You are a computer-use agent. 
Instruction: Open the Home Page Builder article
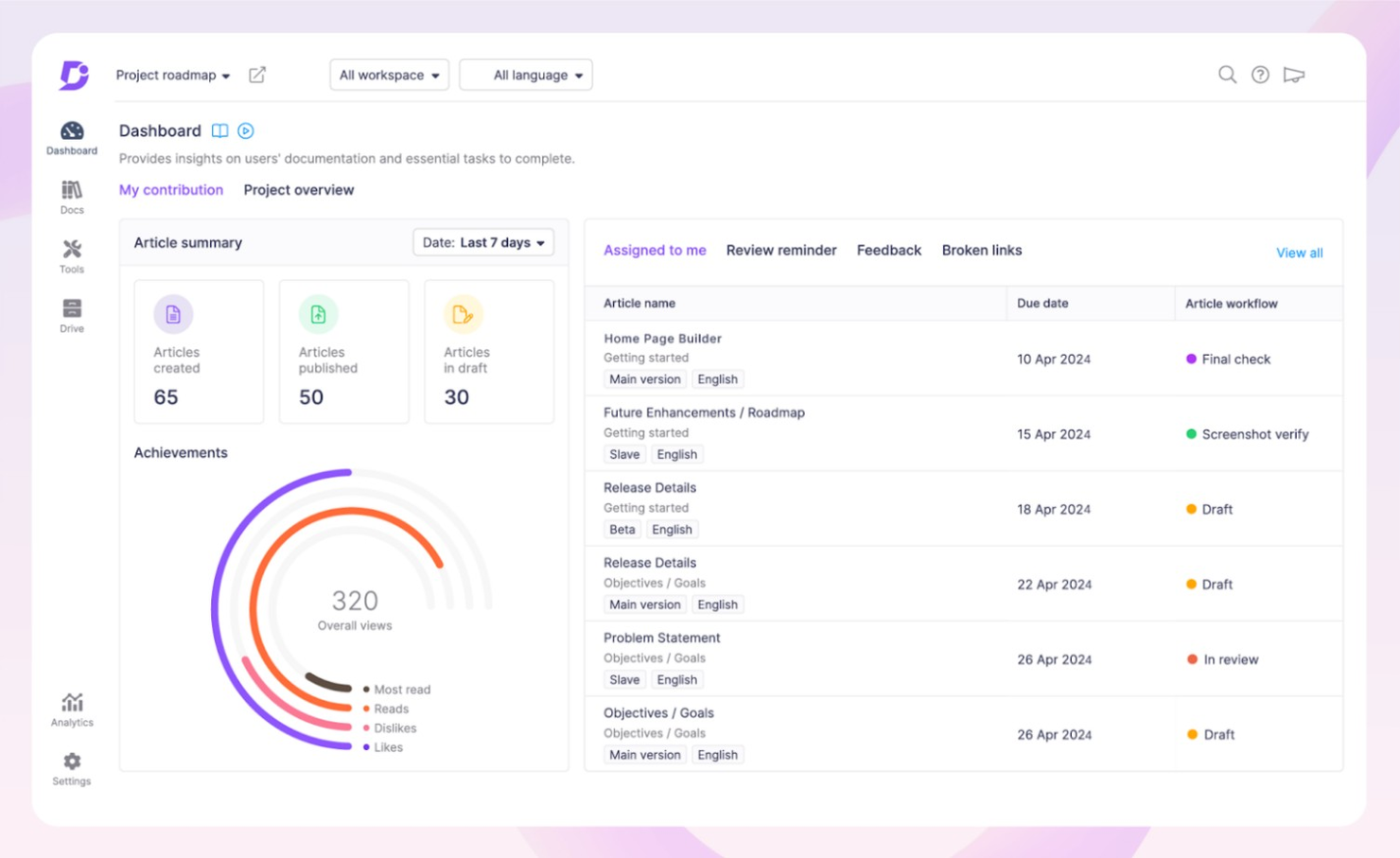pos(662,338)
